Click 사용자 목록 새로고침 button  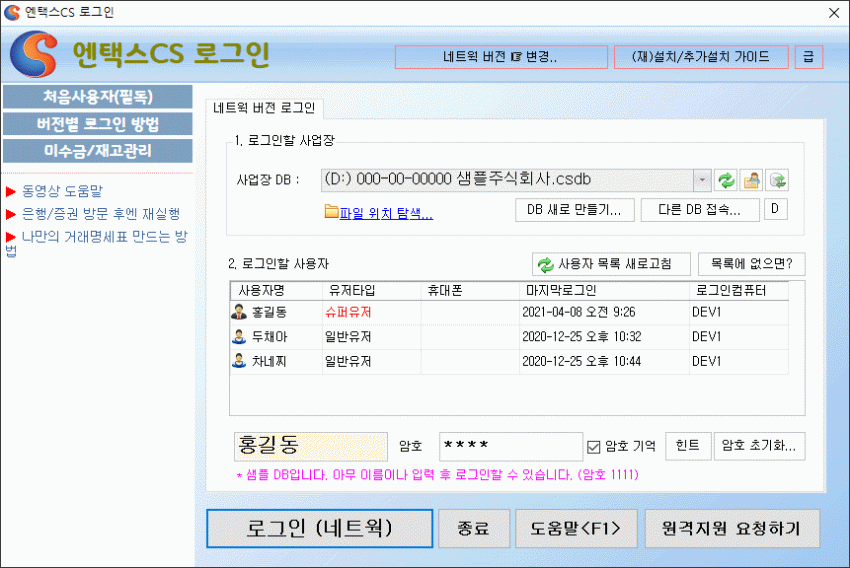[x=611, y=264]
